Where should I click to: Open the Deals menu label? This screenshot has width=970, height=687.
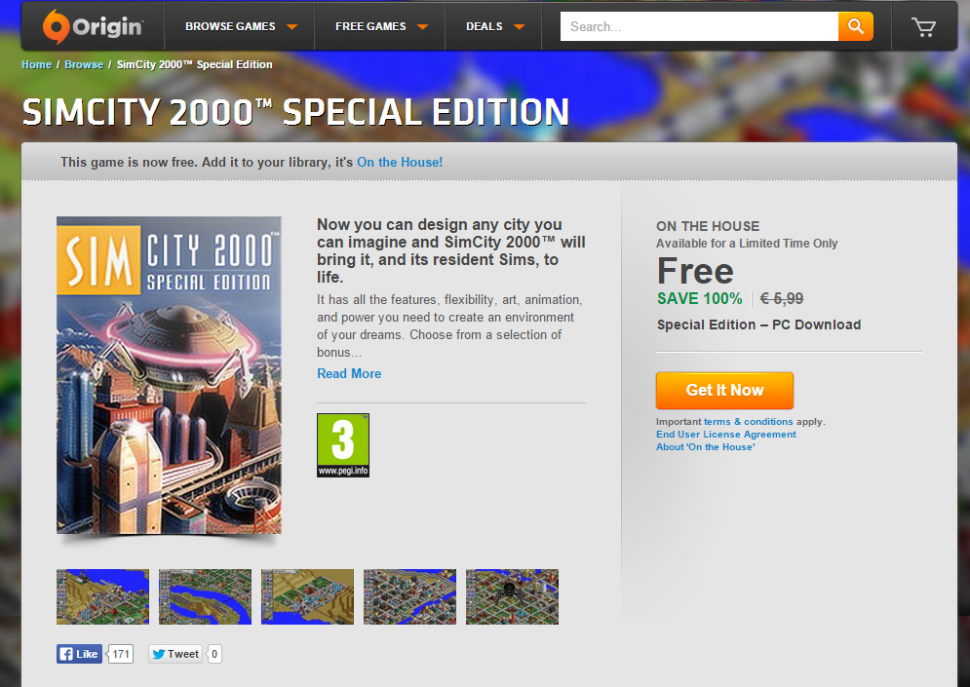484,27
